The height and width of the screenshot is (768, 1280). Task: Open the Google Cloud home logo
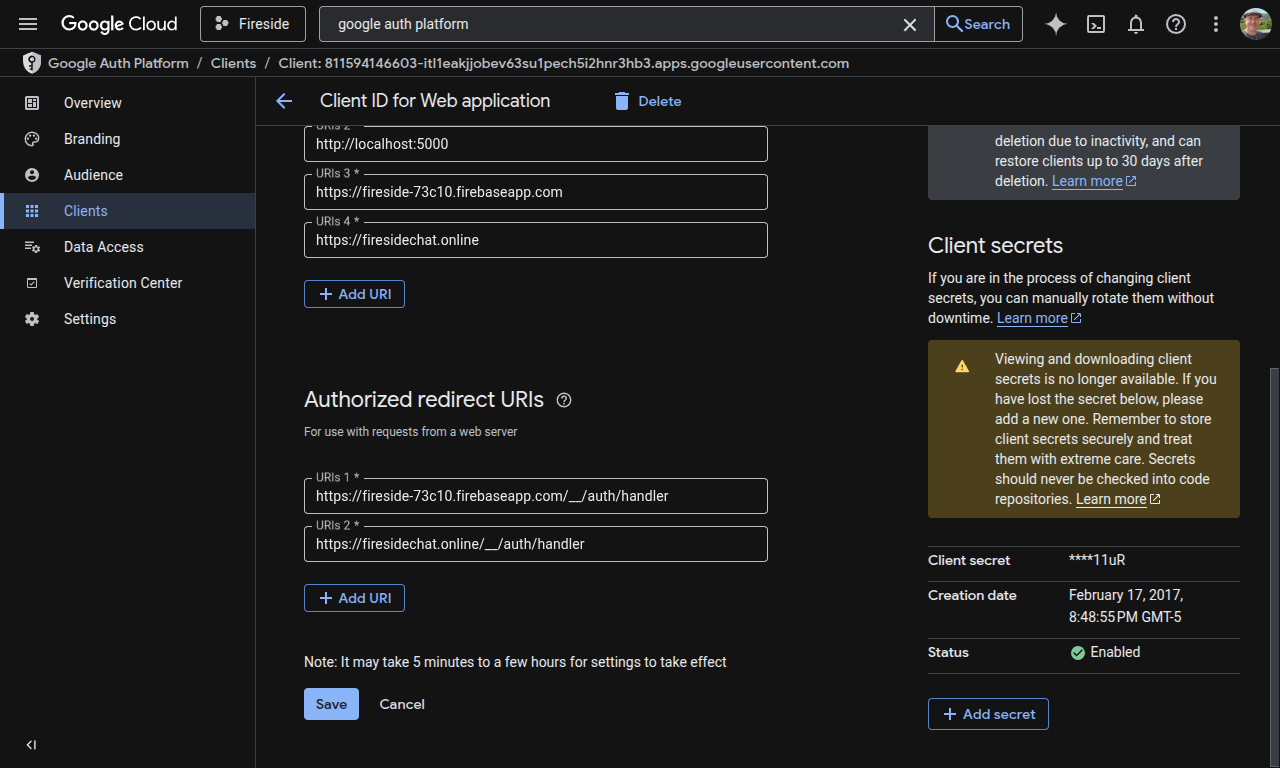tap(119, 23)
